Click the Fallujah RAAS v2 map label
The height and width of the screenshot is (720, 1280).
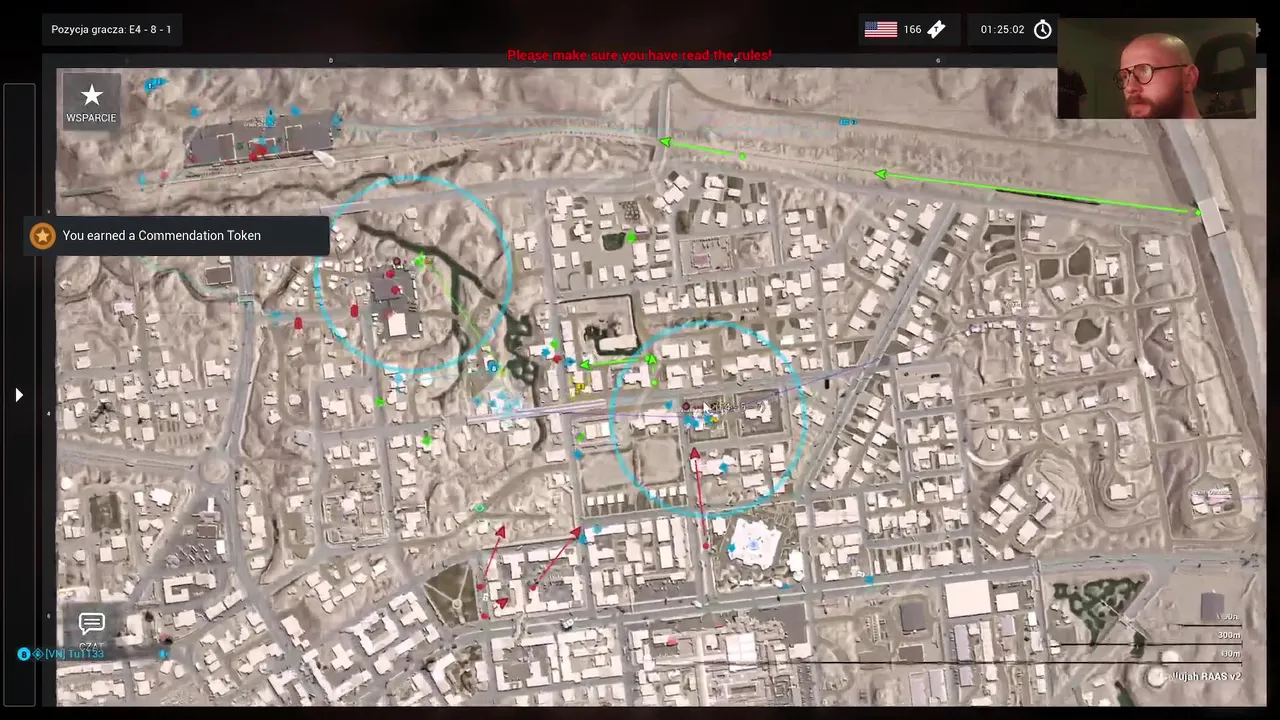point(1206,677)
